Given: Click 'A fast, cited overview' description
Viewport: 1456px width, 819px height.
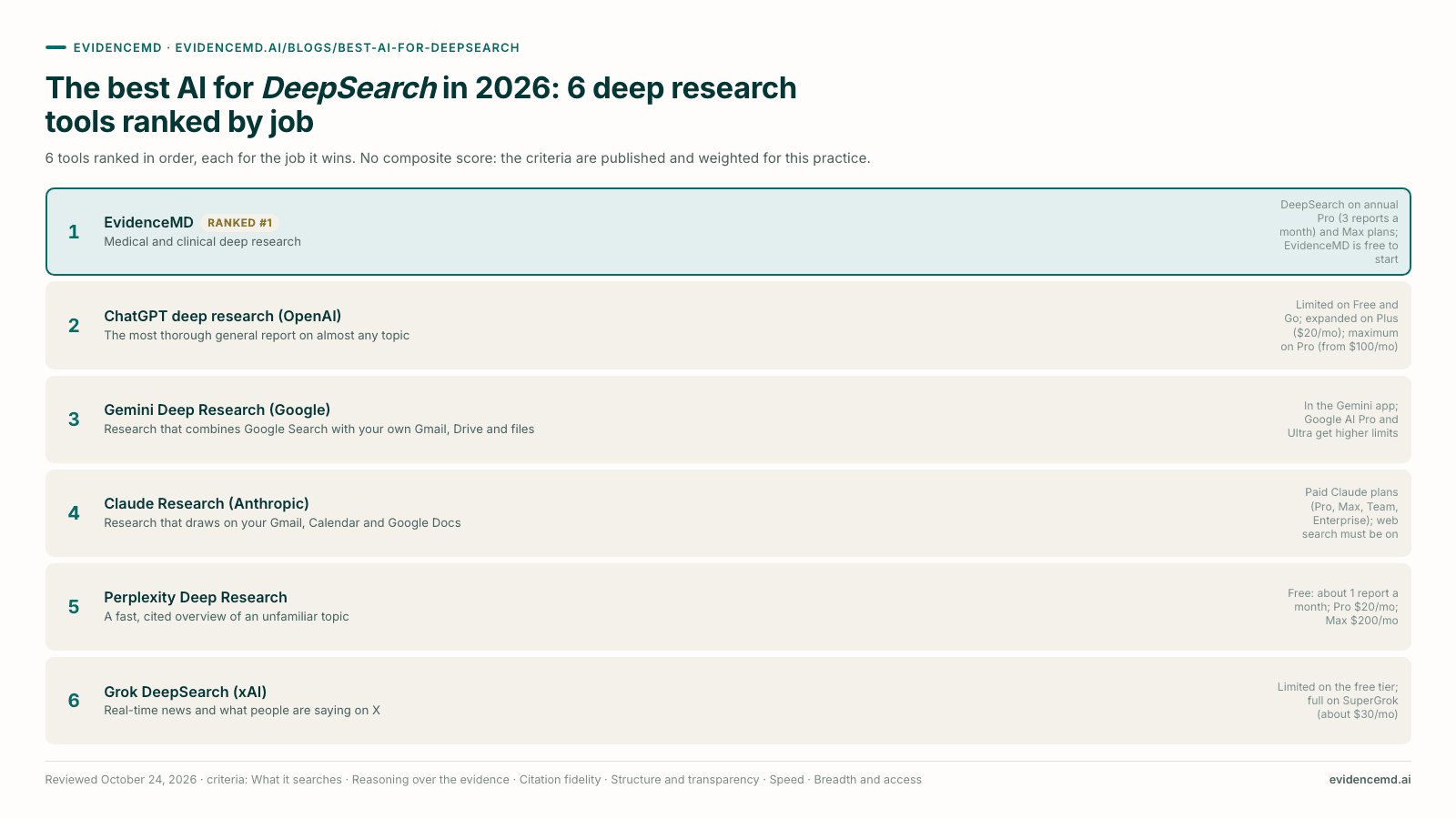Looking at the screenshot, I should click(227, 617).
